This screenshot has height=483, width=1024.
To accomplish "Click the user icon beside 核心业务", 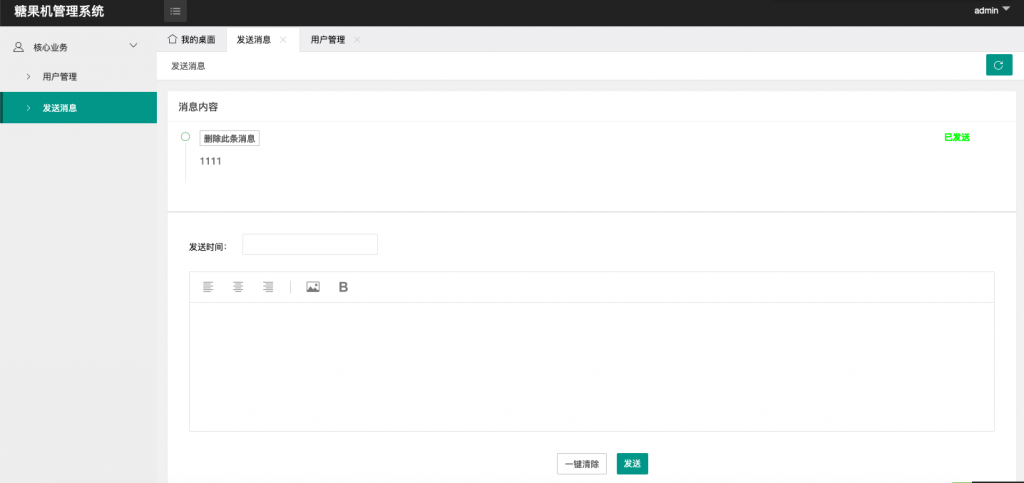I will [19, 46].
